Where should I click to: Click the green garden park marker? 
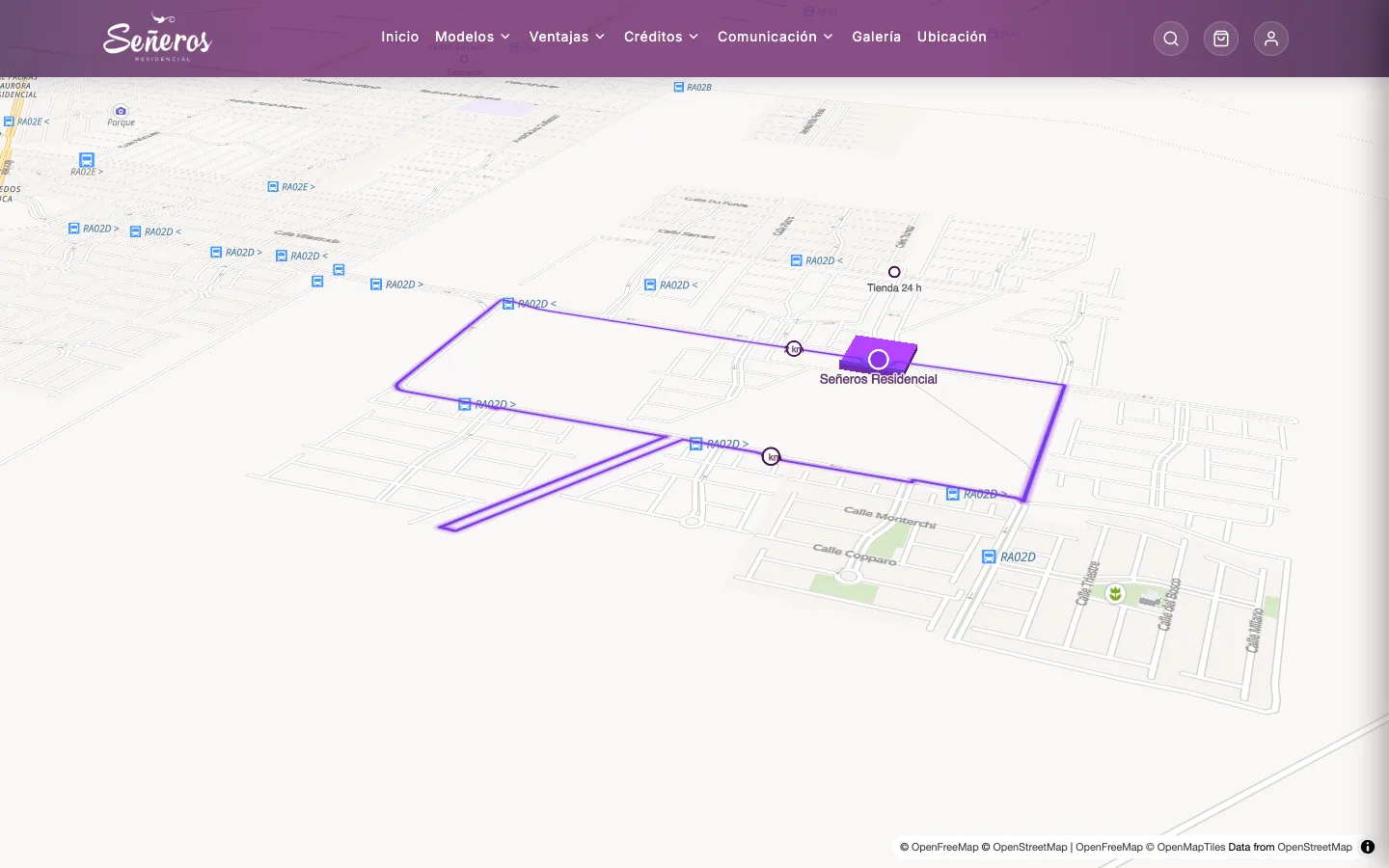(x=1115, y=593)
